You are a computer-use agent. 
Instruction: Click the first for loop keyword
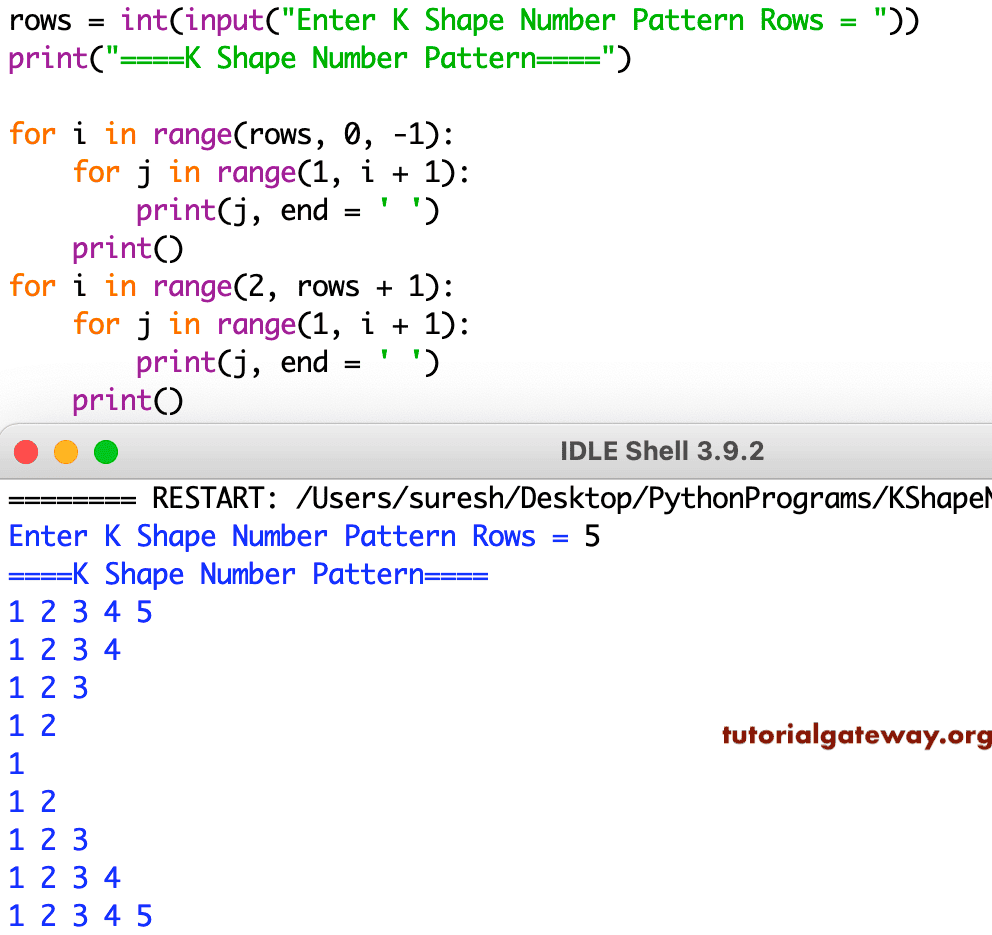click(31, 134)
